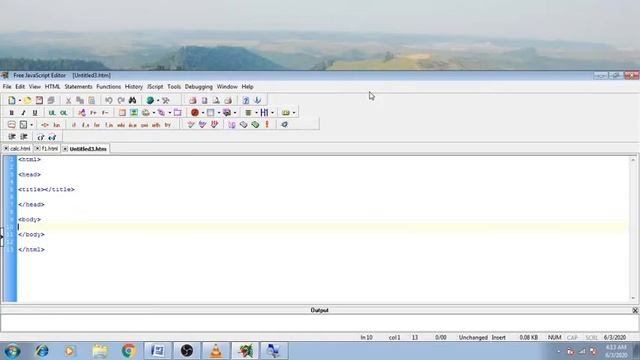Click the <title></title> line in editor
This screenshot has width=640, height=360.
coord(46,189)
